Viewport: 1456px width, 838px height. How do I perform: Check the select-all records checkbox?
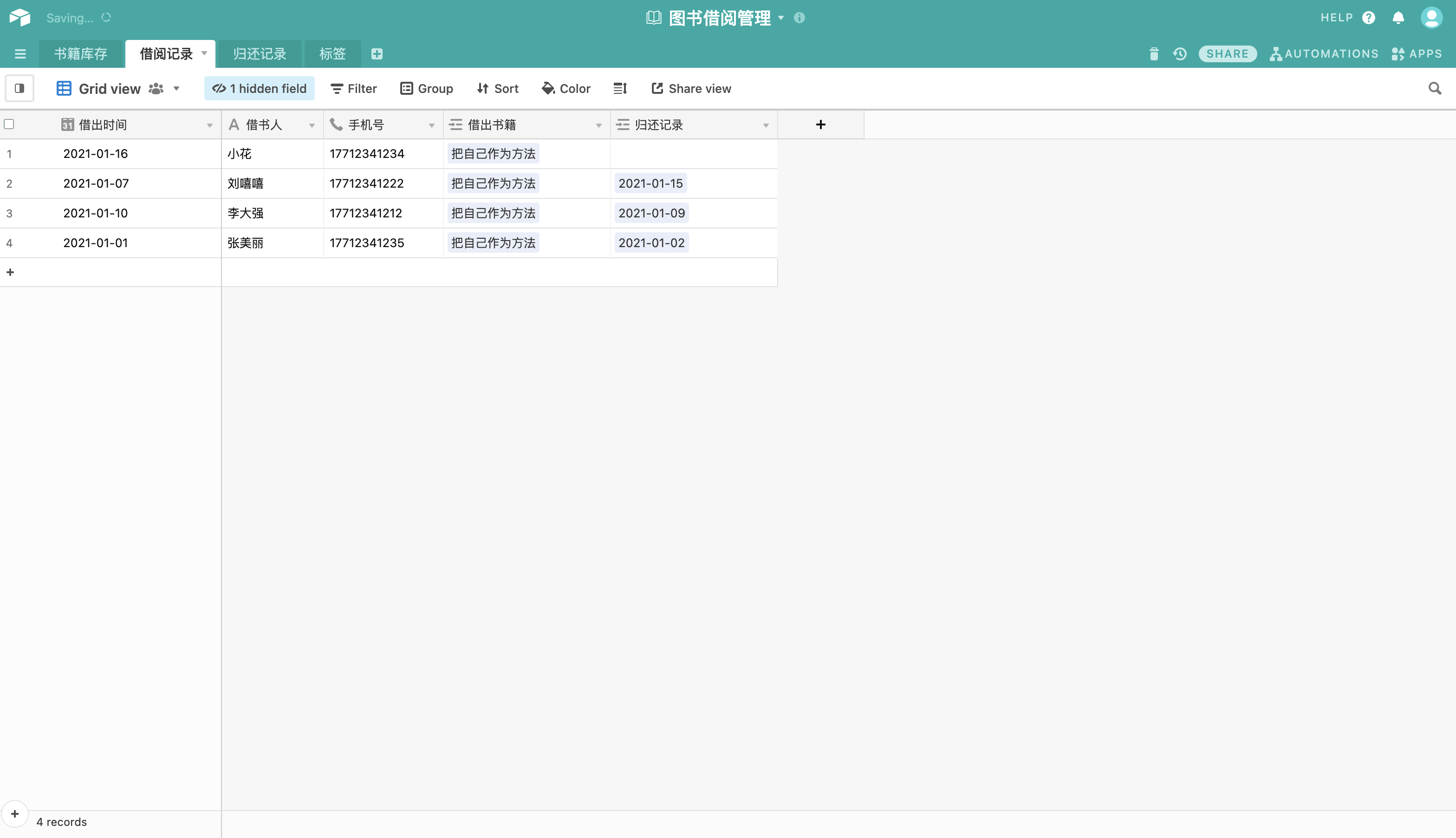click(9, 124)
